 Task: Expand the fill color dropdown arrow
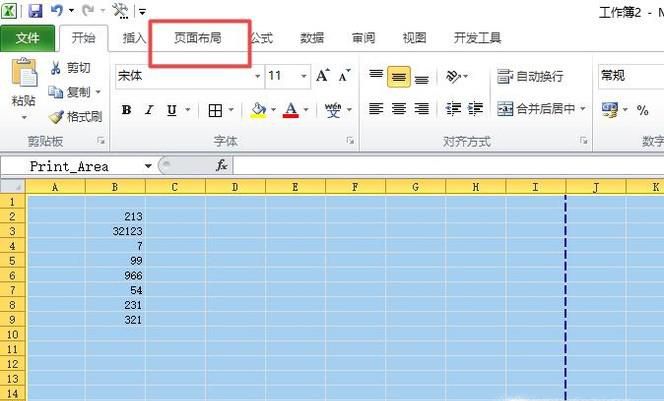274,110
